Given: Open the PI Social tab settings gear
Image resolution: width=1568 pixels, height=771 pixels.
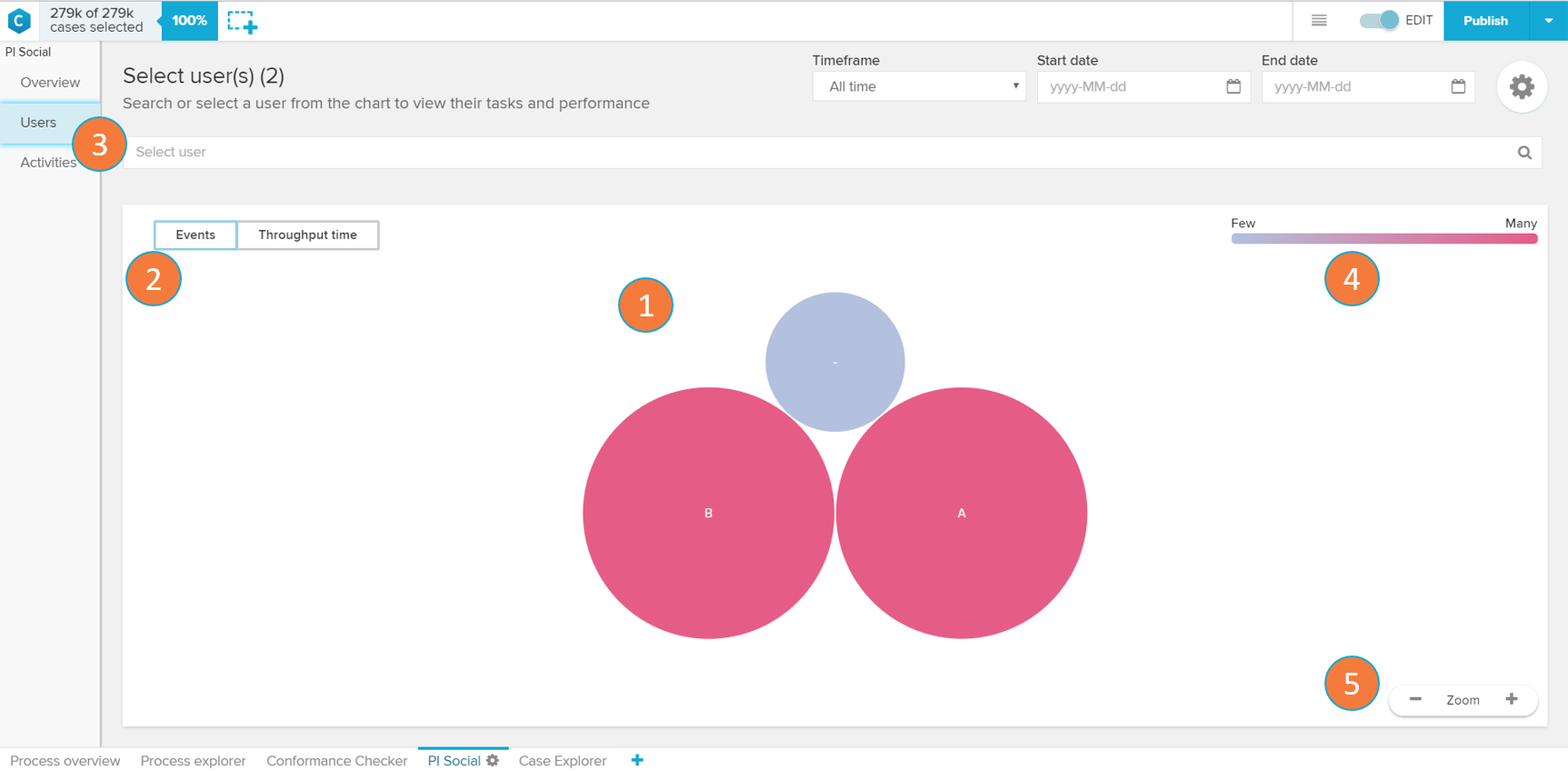Looking at the screenshot, I should tap(493, 760).
